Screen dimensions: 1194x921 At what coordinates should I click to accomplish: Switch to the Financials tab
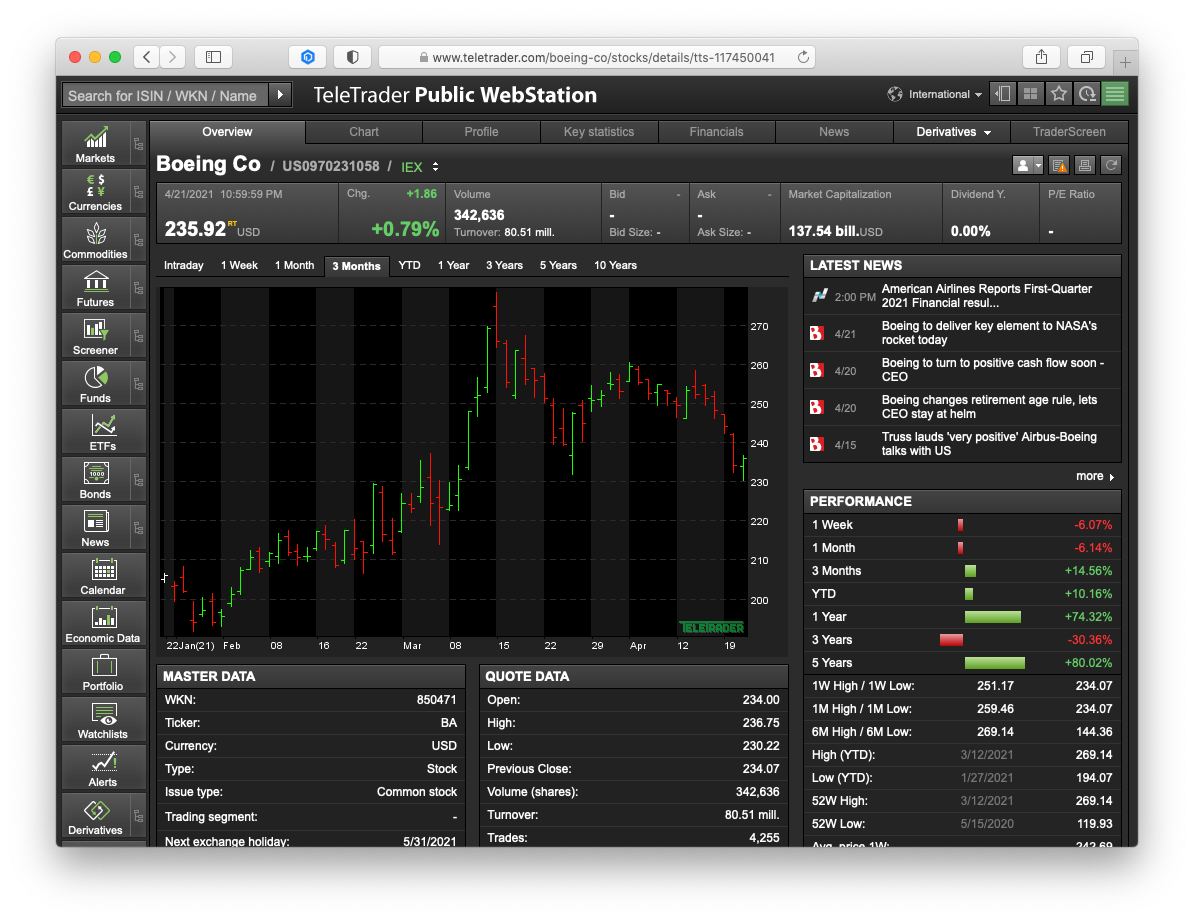pos(717,132)
